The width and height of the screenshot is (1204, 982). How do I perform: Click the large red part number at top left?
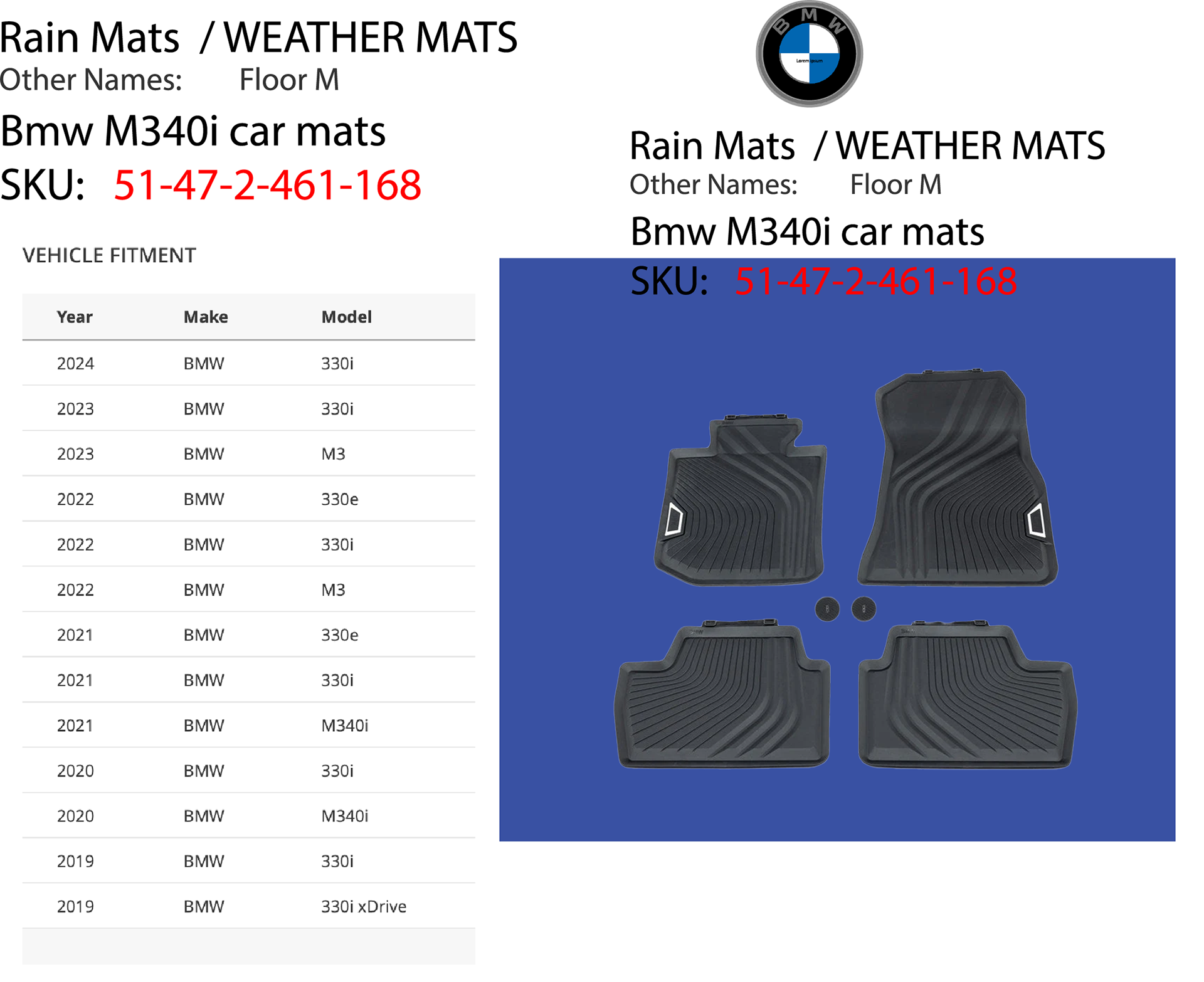pyautogui.click(x=267, y=186)
